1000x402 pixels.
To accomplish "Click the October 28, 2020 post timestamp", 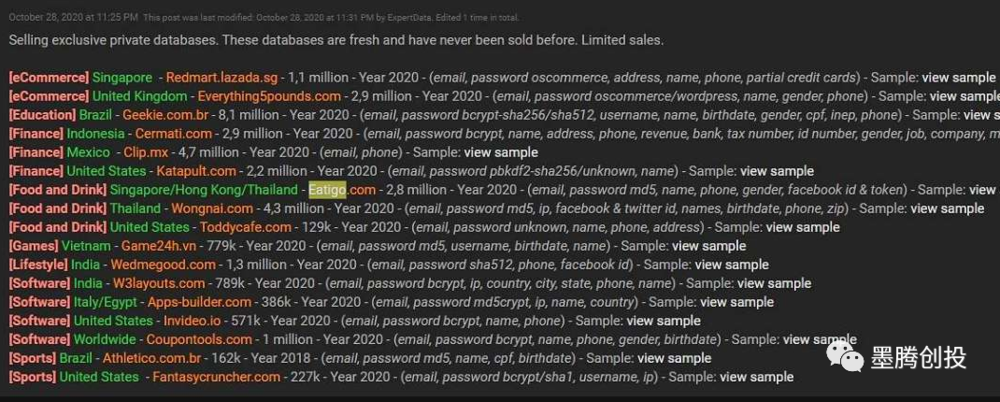I will tap(73, 18).
